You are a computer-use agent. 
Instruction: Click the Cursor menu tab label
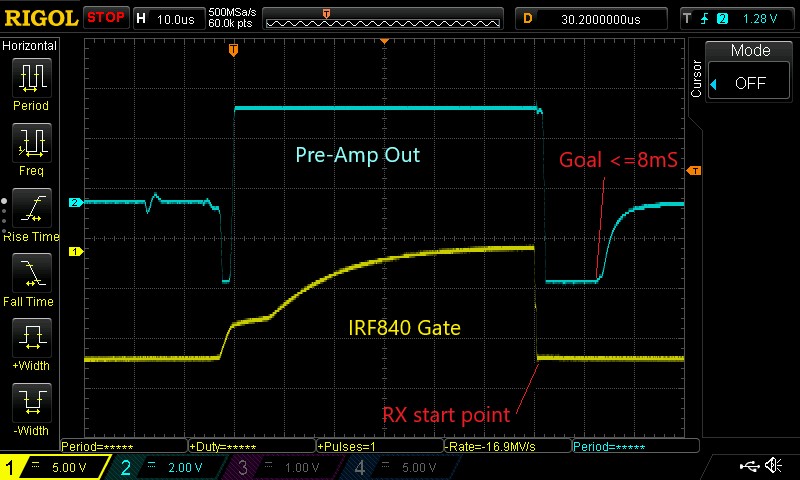696,79
